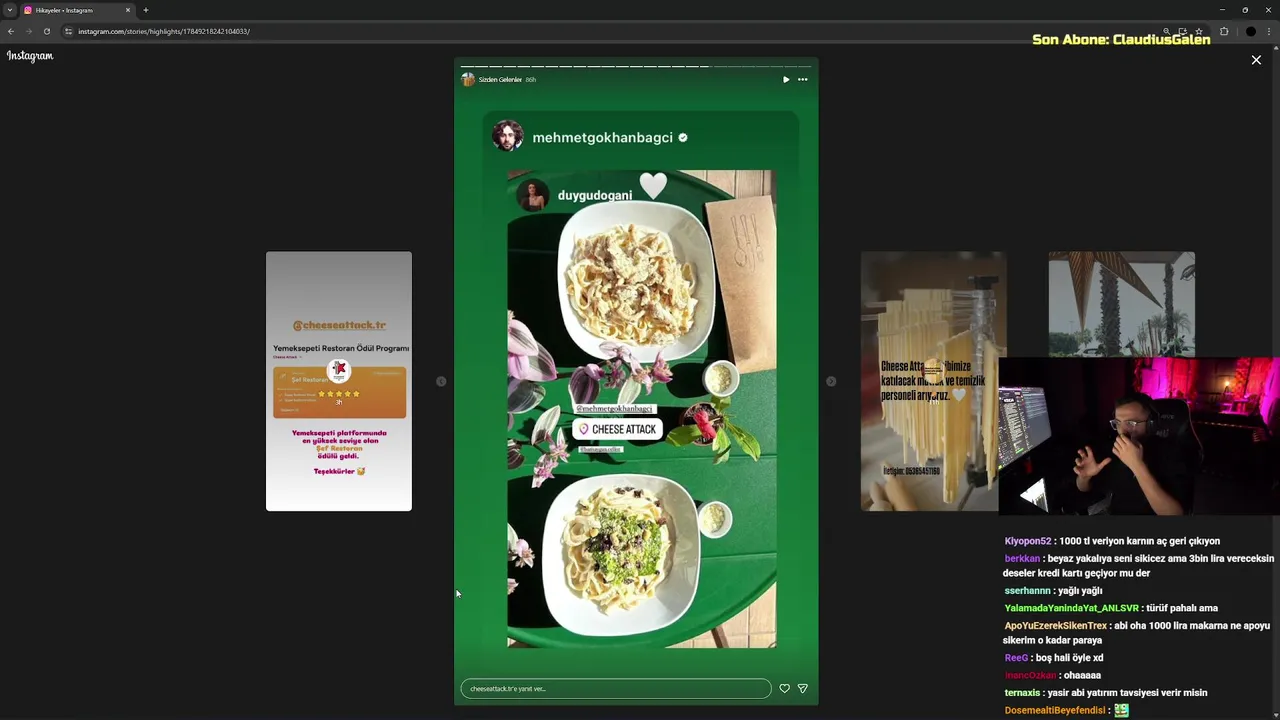Click the browser forward button
The width and height of the screenshot is (1280, 720).
pos(28,31)
